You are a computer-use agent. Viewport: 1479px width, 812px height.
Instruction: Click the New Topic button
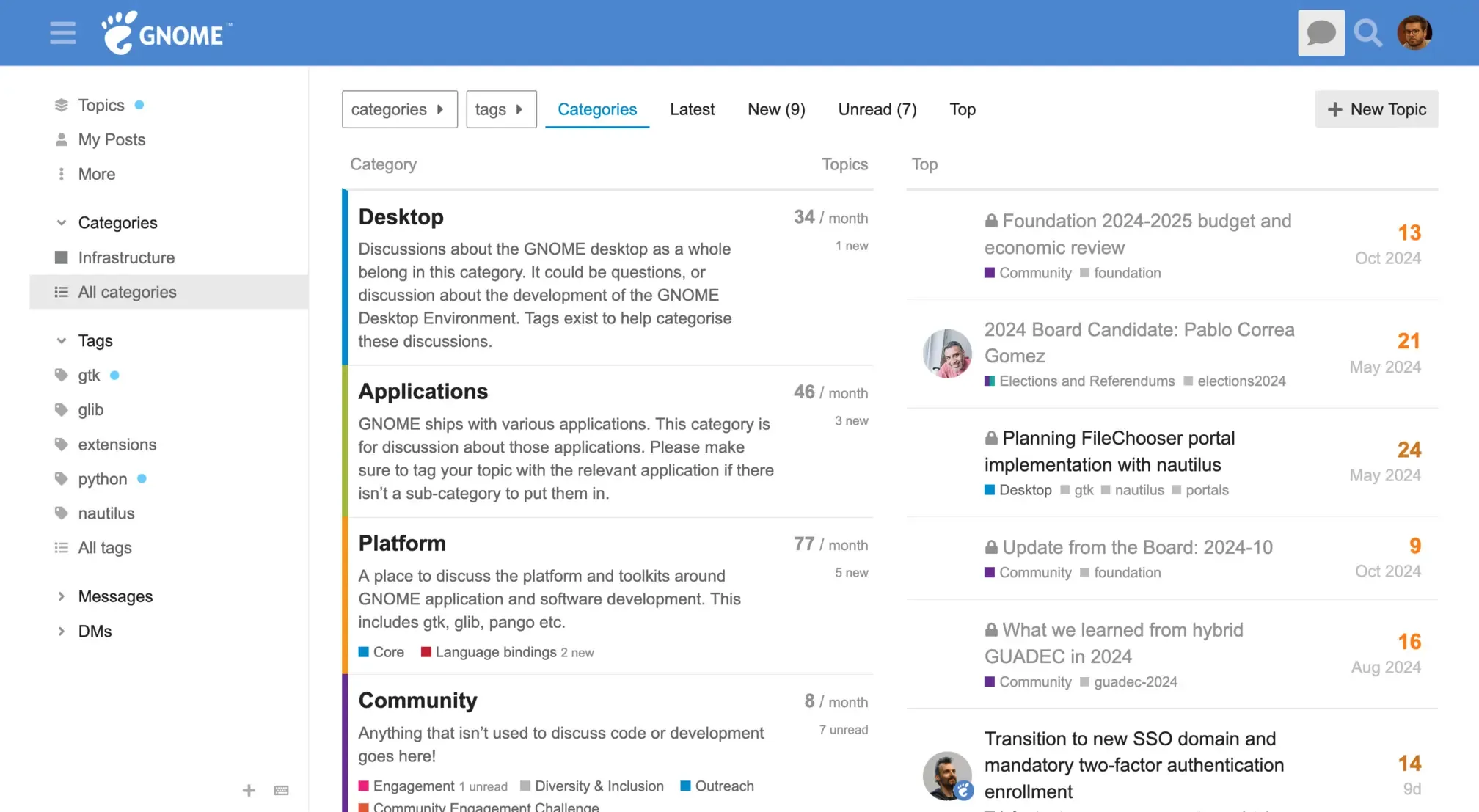[x=1376, y=109]
